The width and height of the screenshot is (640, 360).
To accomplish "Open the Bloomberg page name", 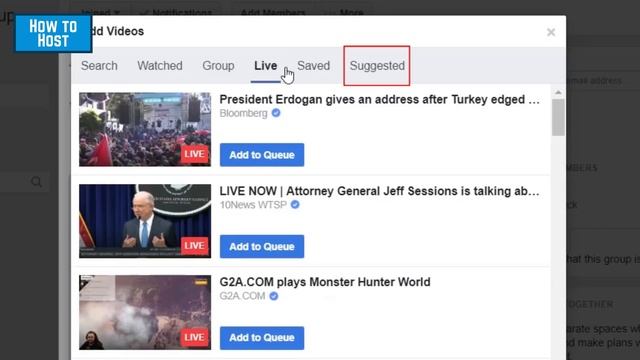I will pos(243,113).
